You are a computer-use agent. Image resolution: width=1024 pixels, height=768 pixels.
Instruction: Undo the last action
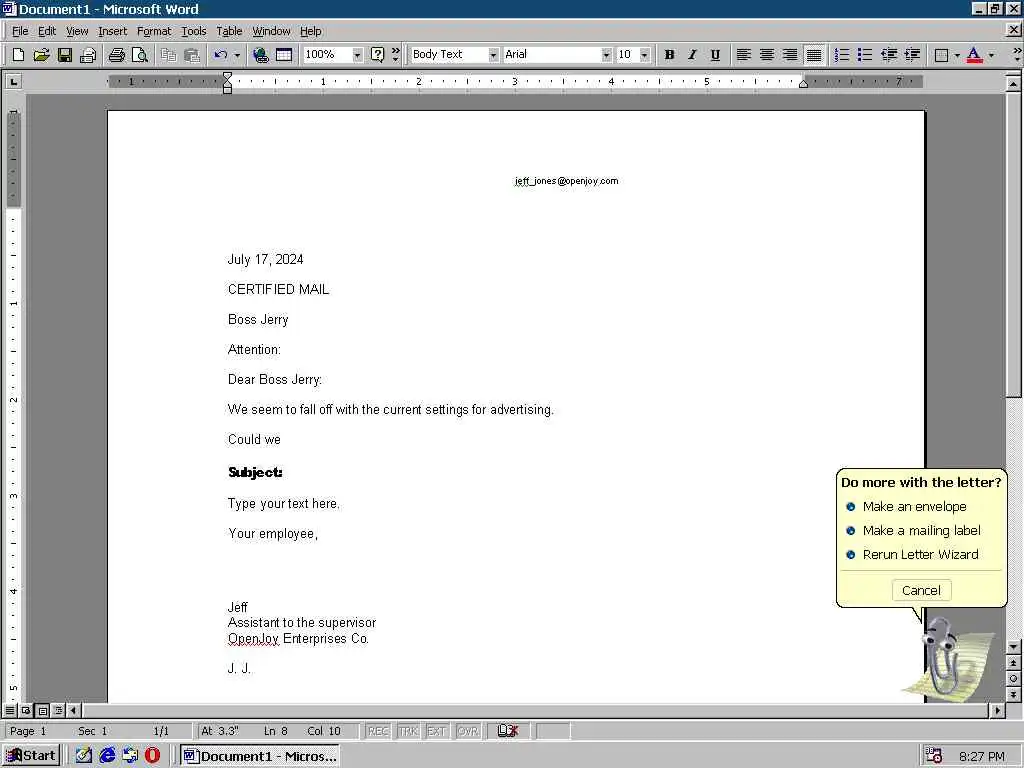click(221, 55)
